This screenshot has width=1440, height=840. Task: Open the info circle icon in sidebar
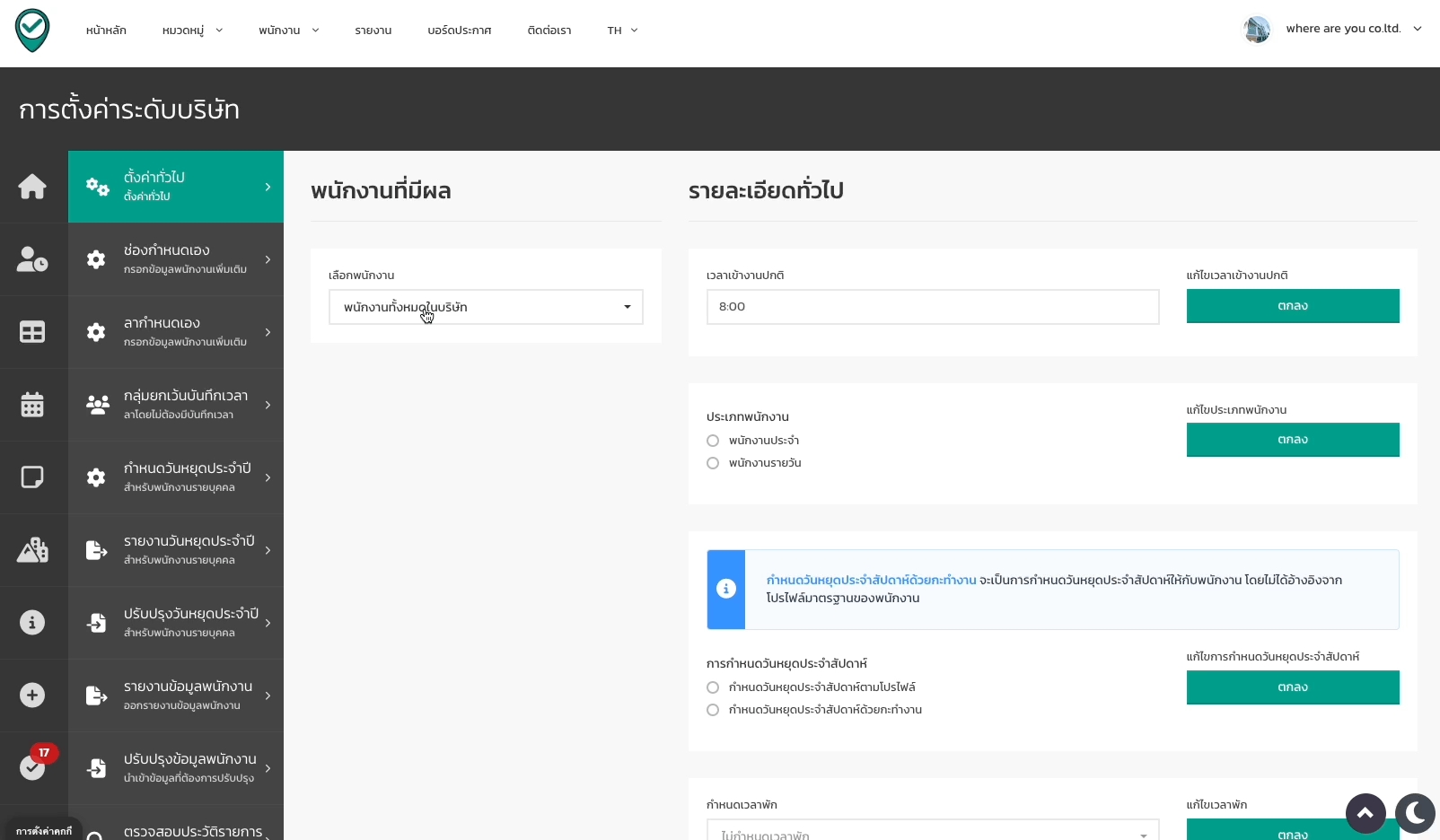point(32,623)
